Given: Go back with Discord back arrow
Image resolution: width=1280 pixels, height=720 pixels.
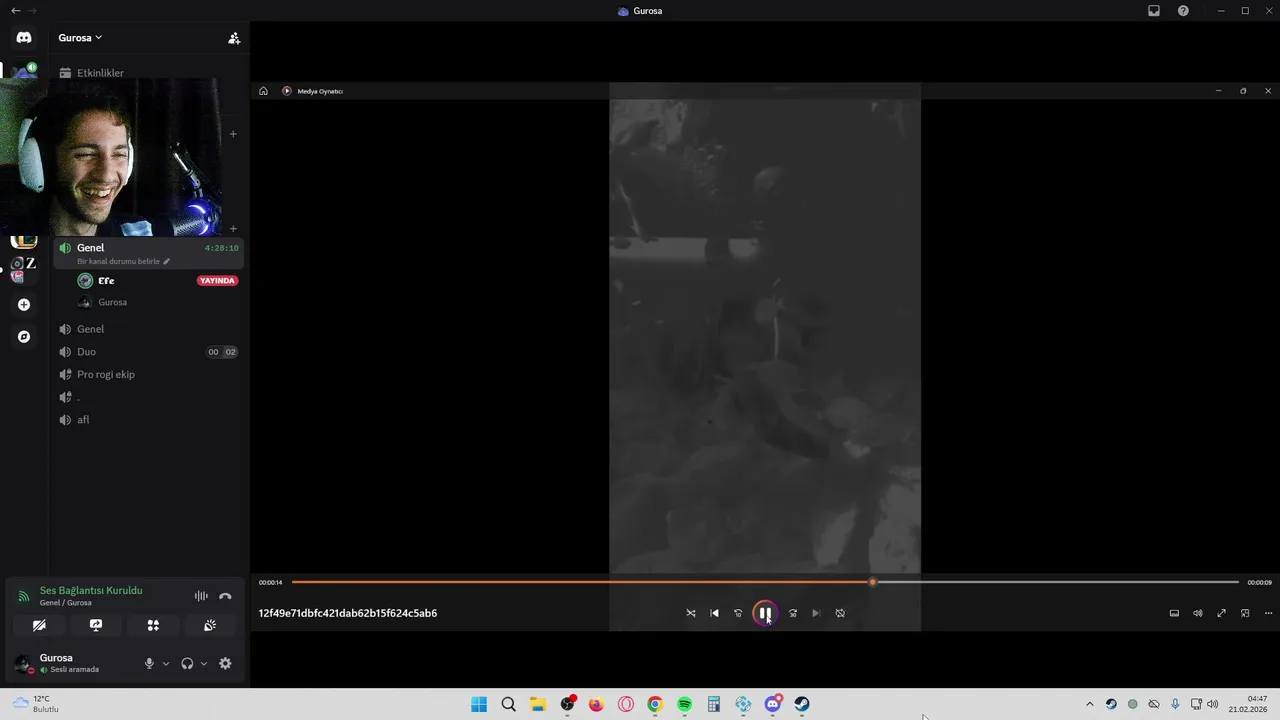Looking at the screenshot, I should click(x=15, y=11).
